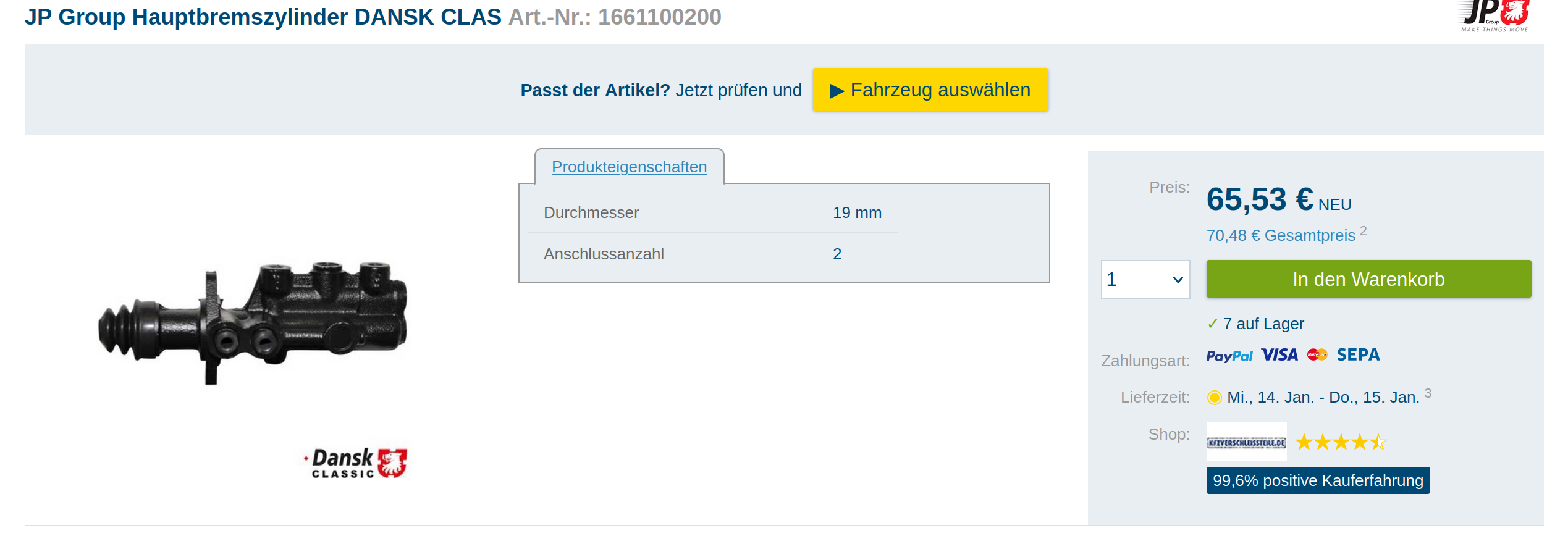Open the quantity dropdown

tap(1145, 280)
